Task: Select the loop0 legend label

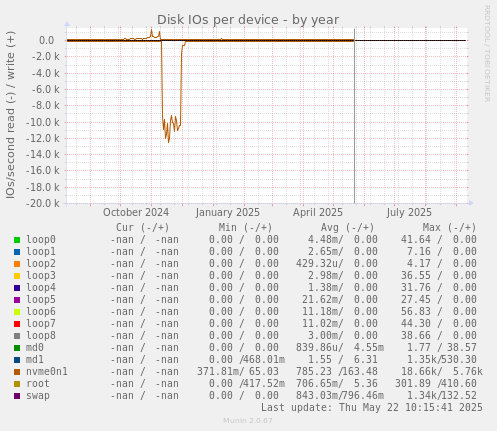Action: tap(41, 240)
